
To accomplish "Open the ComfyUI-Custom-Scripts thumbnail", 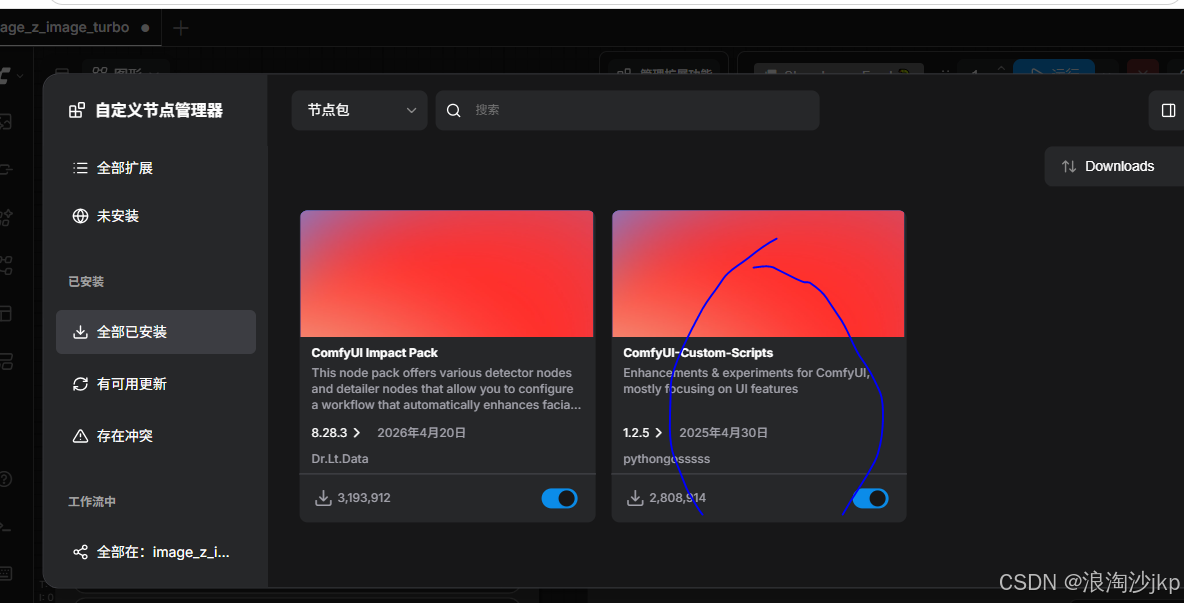I will (758, 273).
